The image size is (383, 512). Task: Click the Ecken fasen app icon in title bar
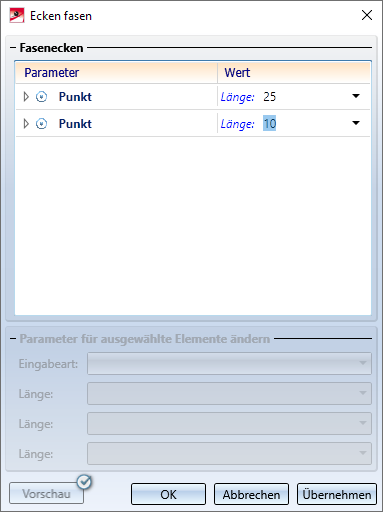pyautogui.click(x=17, y=15)
